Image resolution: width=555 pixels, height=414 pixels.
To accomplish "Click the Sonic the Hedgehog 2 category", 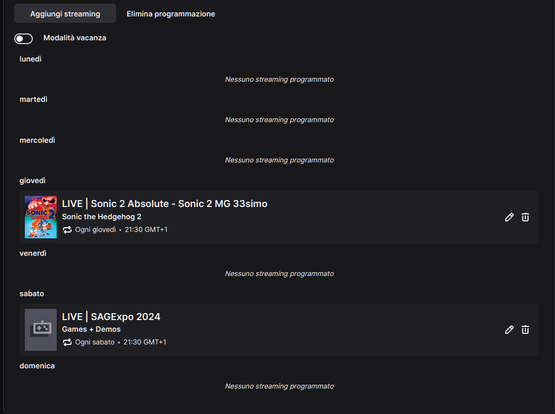I will [x=102, y=217].
